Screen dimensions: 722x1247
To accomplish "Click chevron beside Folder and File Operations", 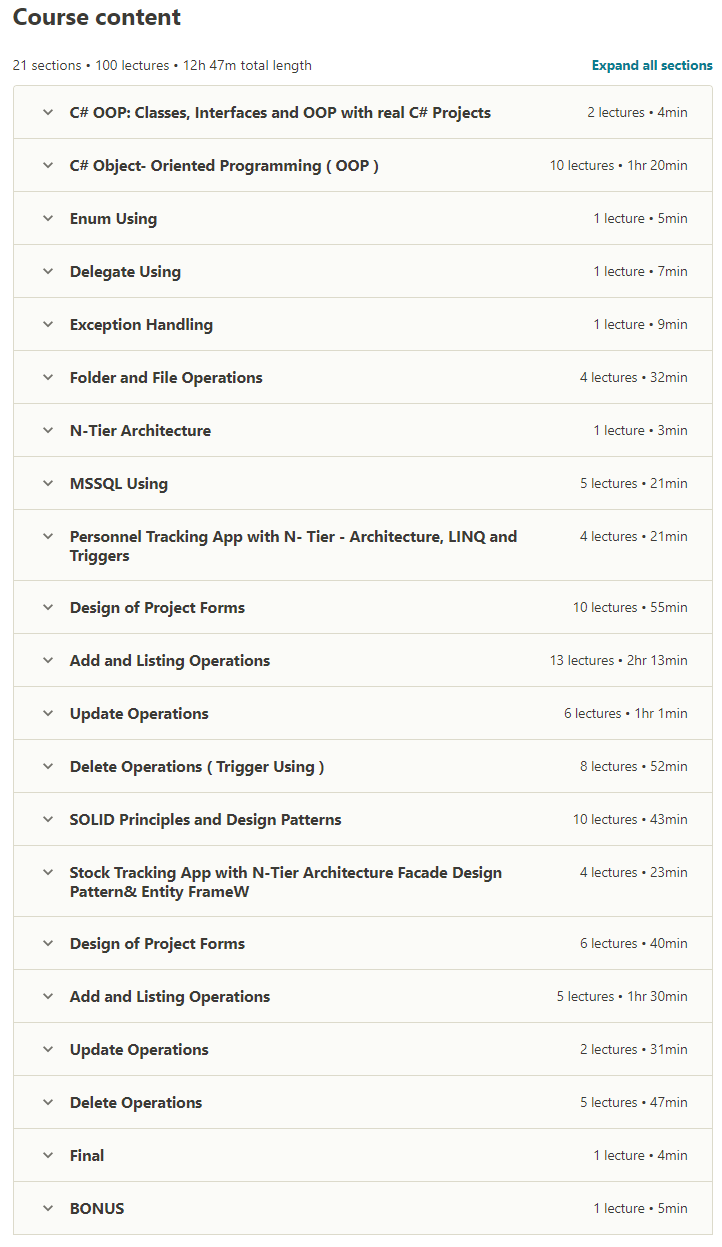I will click(47, 377).
